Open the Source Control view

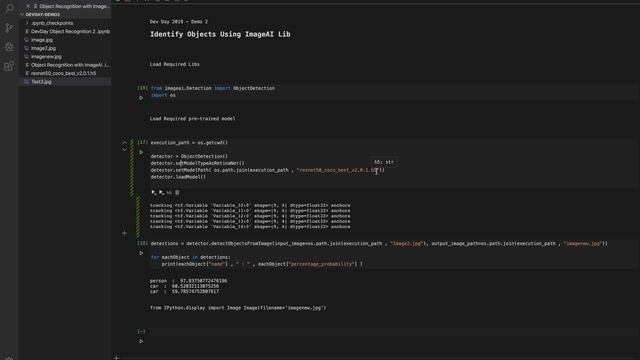[x=9, y=28]
